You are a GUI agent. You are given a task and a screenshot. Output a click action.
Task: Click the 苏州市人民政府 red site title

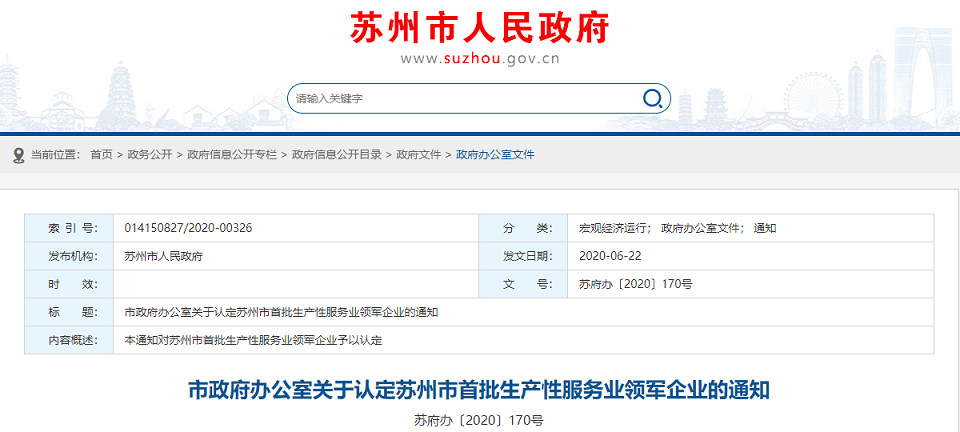(x=479, y=27)
